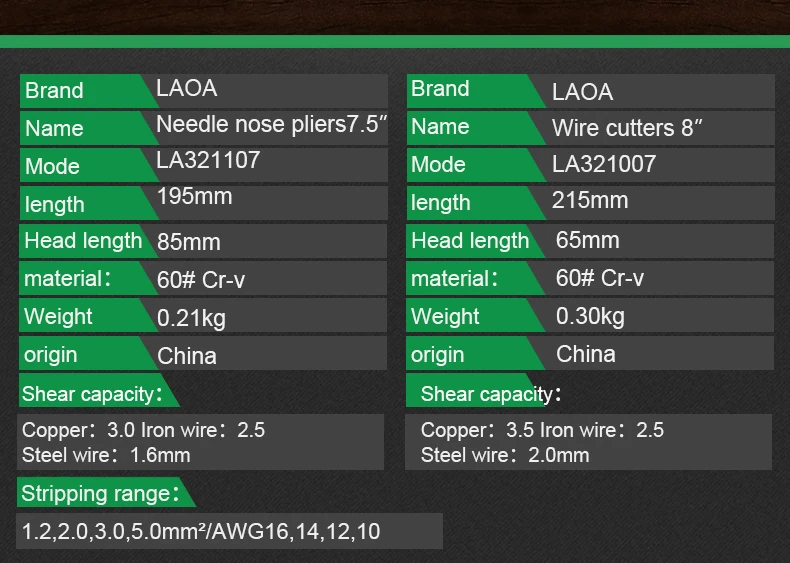Click the left table's 'Weight' label
The height and width of the screenshot is (563, 790).
pos(58,317)
